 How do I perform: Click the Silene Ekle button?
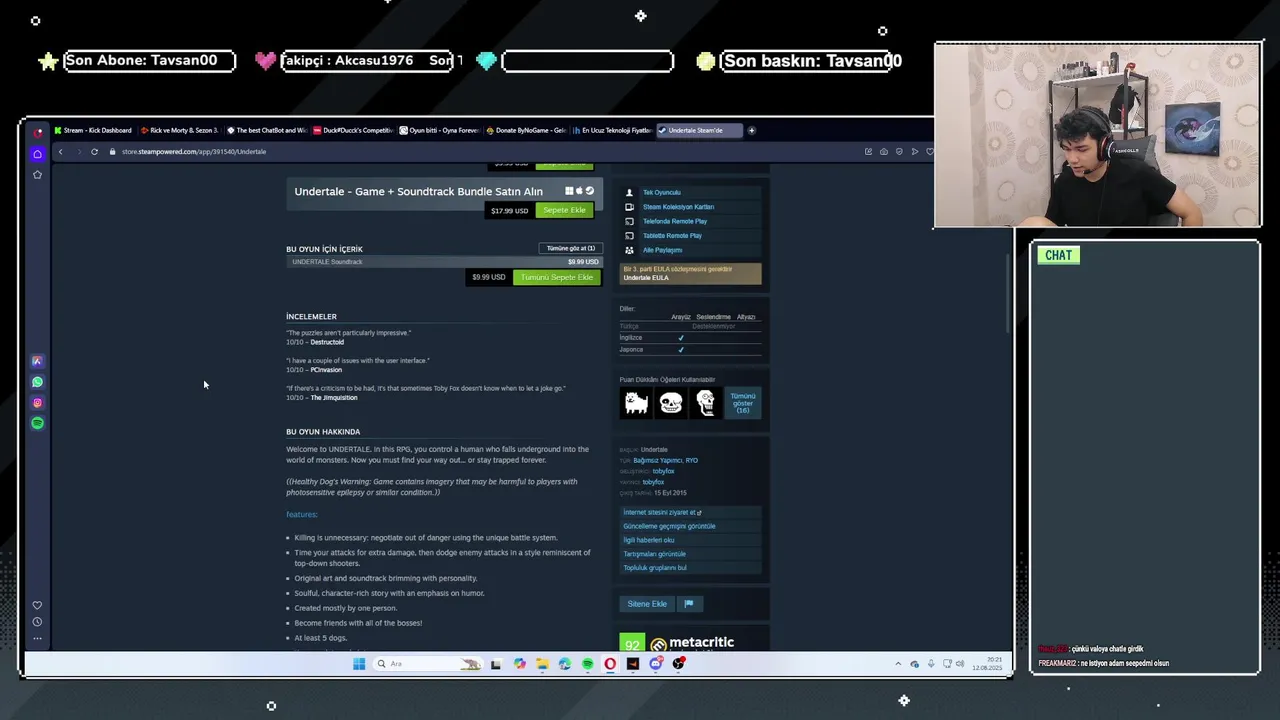pyautogui.click(x=647, y=604)
